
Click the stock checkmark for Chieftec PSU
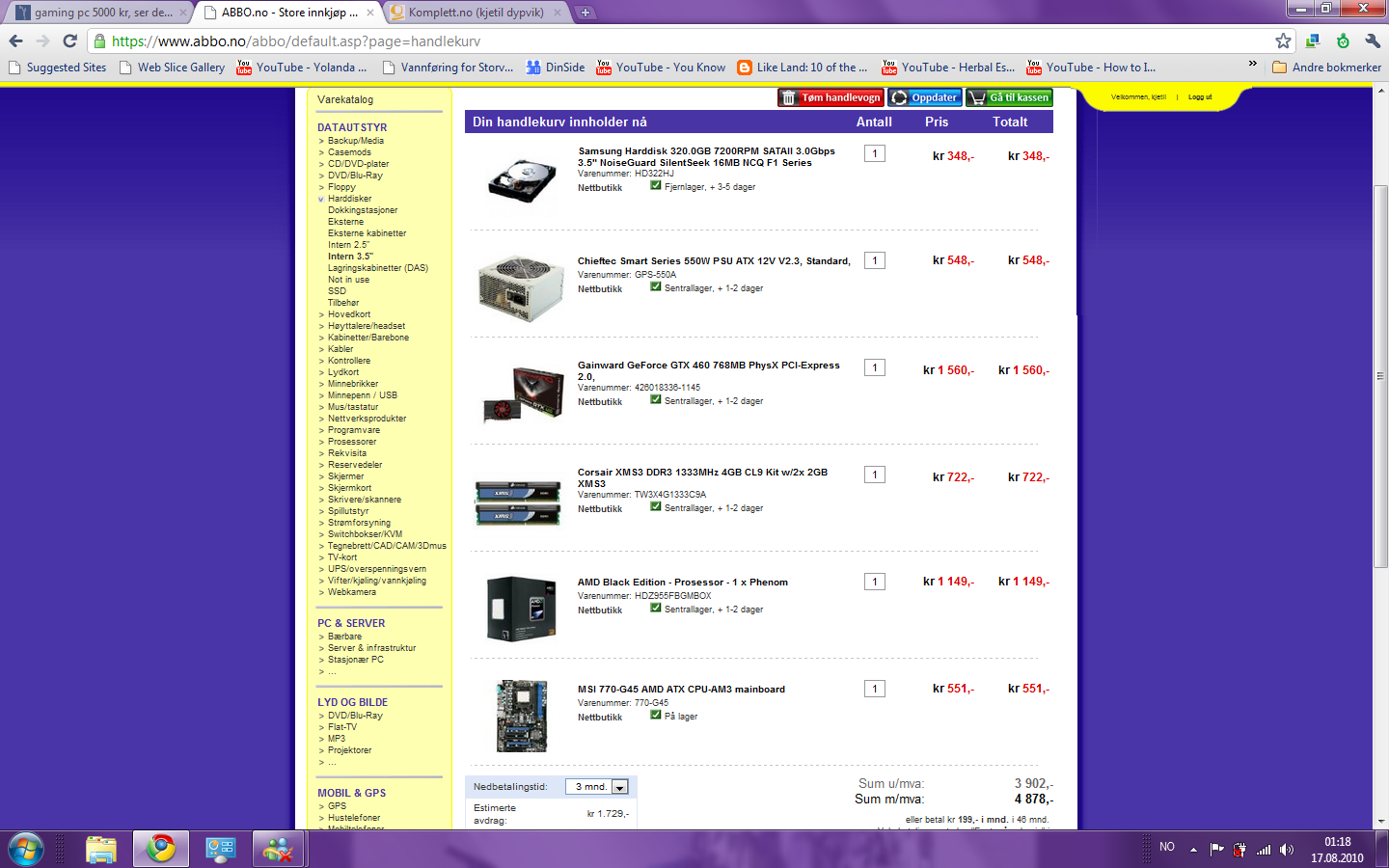coord(656,287)
